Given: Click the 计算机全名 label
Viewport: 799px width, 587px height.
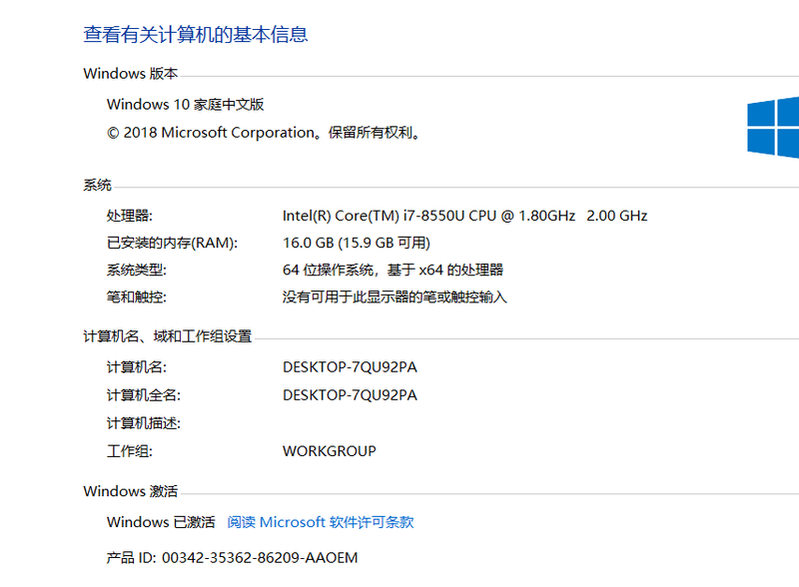Looking at the screenshot, I should coord(144,395).
